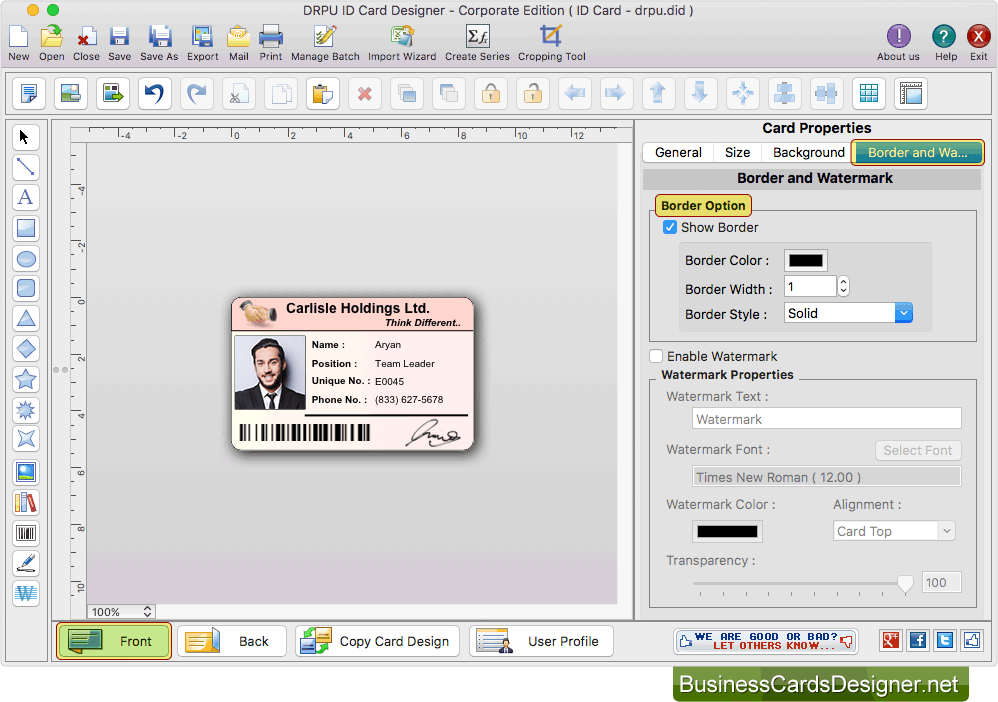Image resolution: width=998 pixels, height=702 pixels.
Task: Pick the Signature drawing tool
Action: coord(25,563)
